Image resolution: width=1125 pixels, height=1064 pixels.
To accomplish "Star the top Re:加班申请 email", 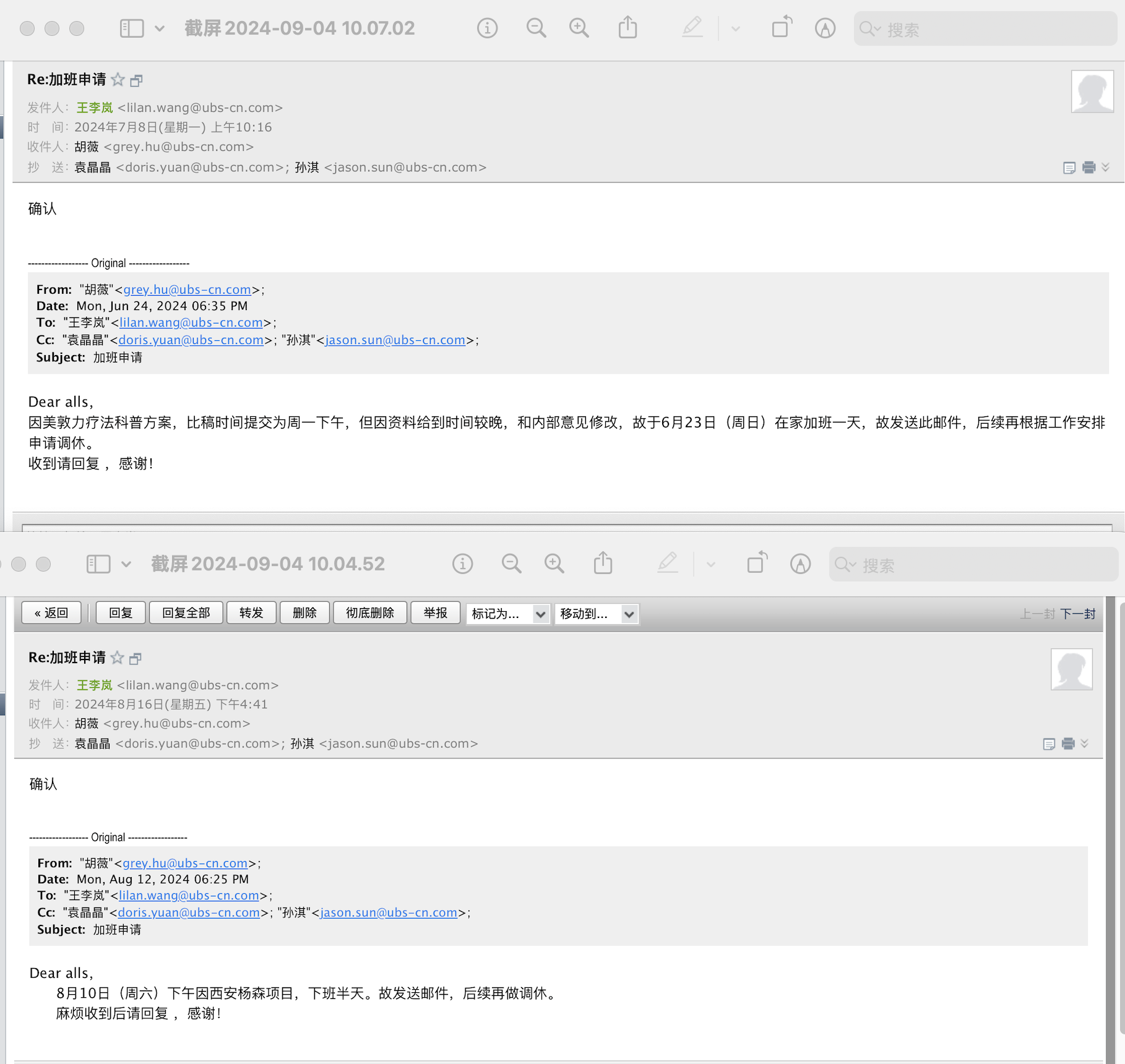I will click(x=118, y=80).
